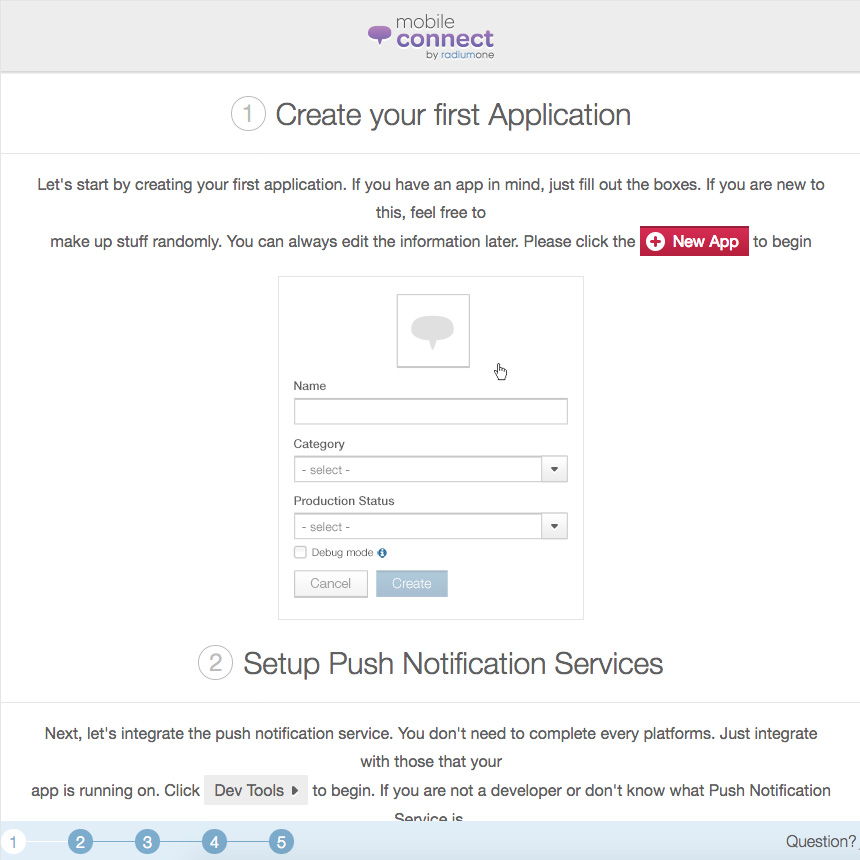The height and width of the screenshot is (860, 860).
Task: Click the Debug mode info icon
Action: coord(382,553)
